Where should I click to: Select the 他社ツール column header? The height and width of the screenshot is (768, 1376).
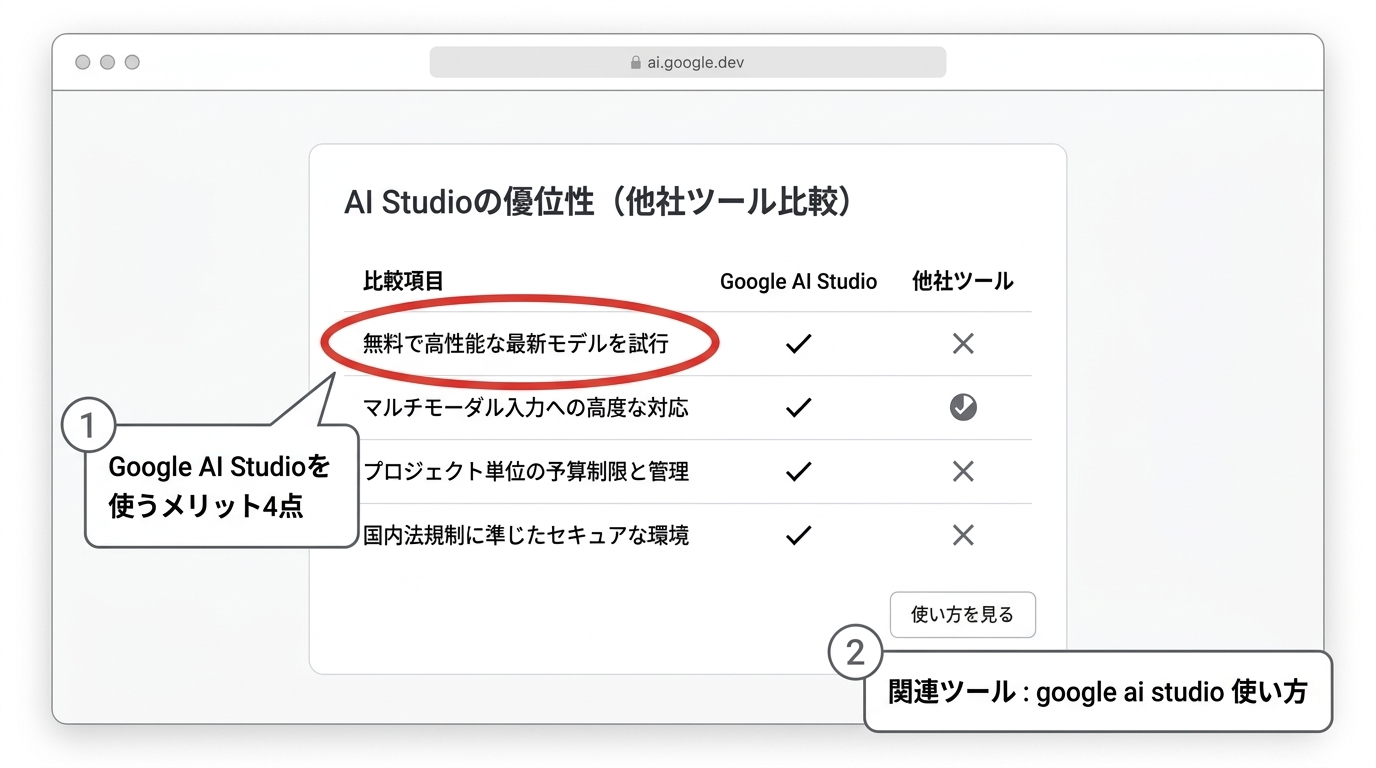(962, 281)
